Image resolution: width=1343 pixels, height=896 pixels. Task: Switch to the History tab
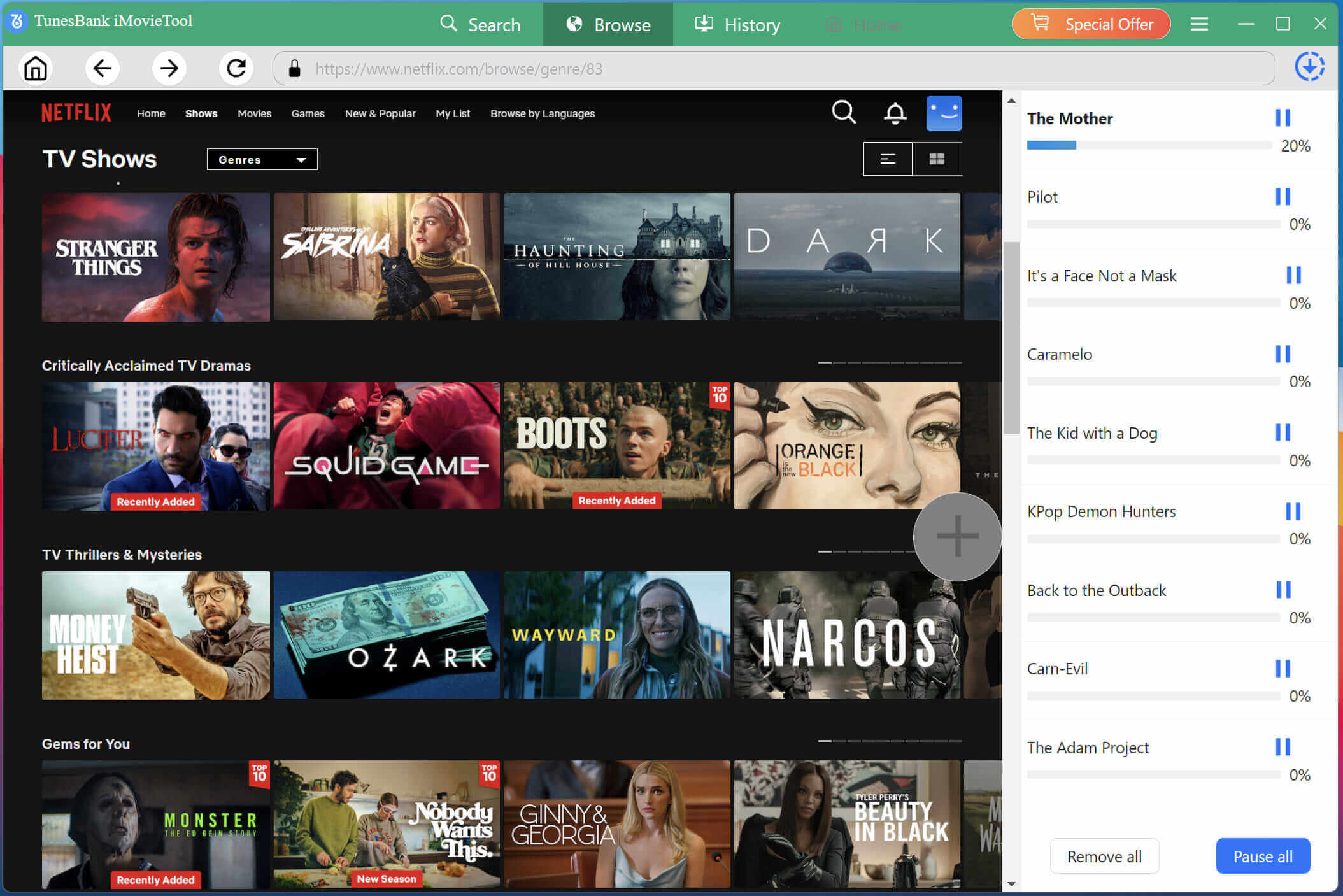(737, 24)
